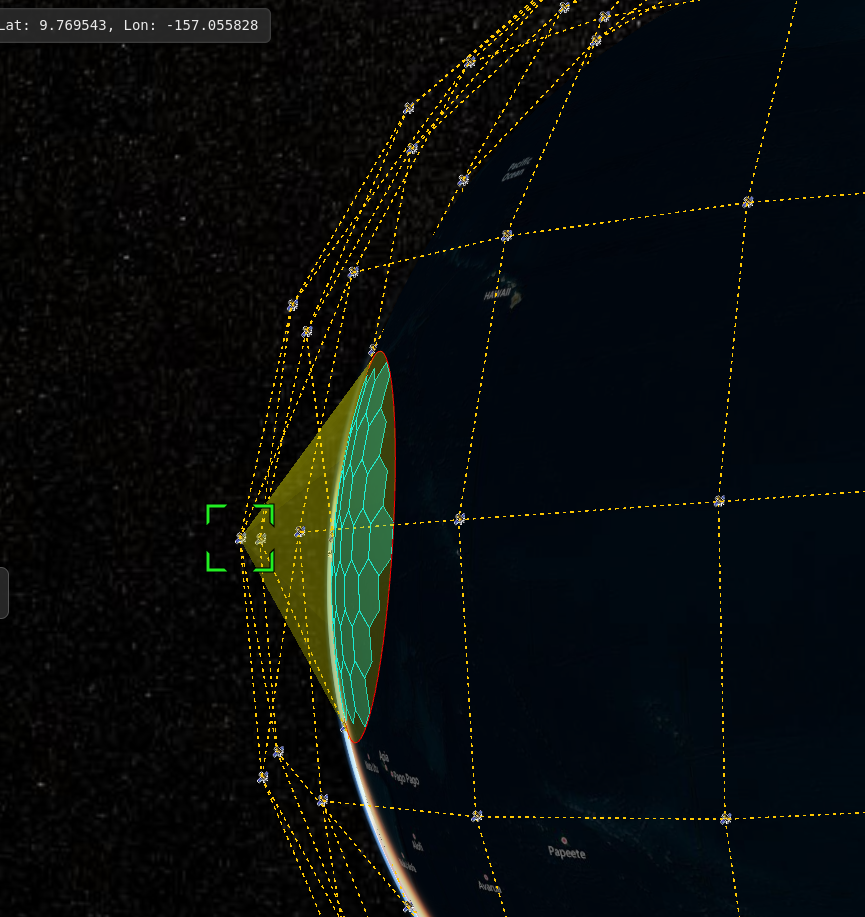Expand the collapsed side panel handle on left edge
The width and height of the screenshot is (865, 917).
(4, 592)
